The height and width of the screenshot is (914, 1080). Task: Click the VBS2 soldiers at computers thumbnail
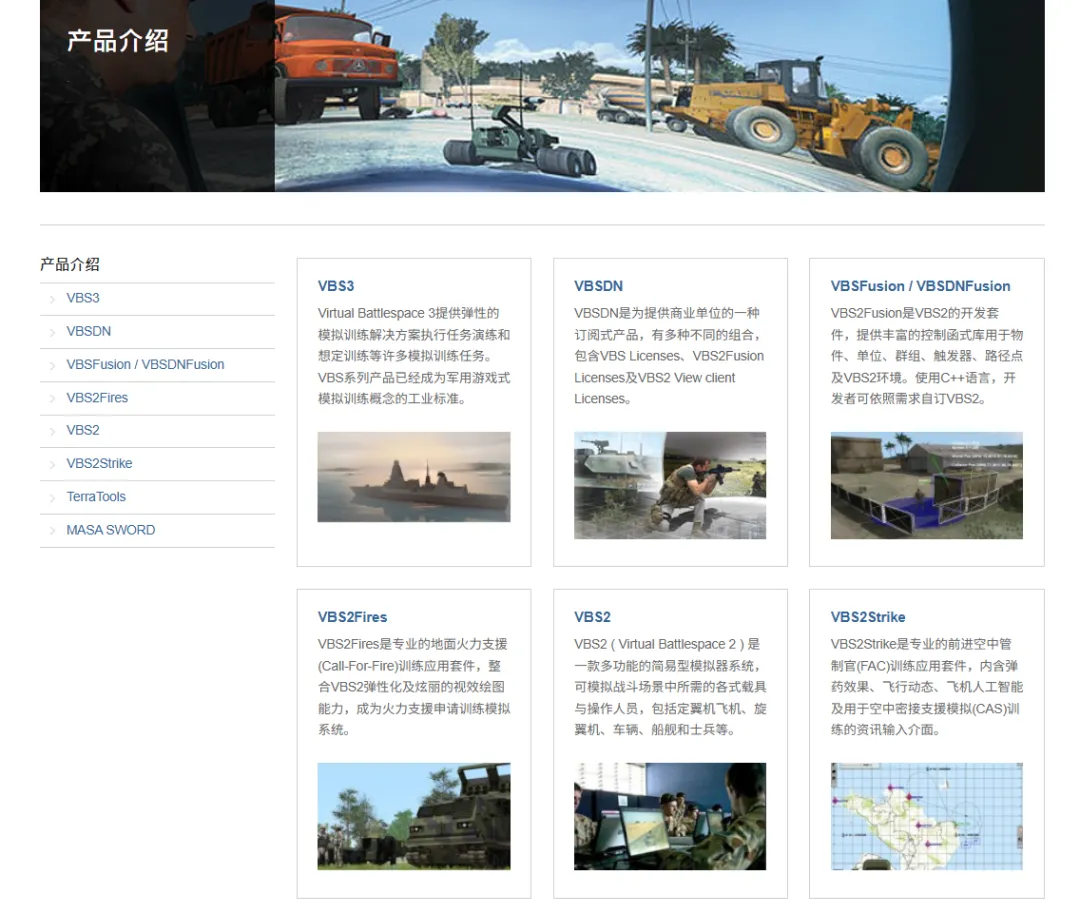670,816
